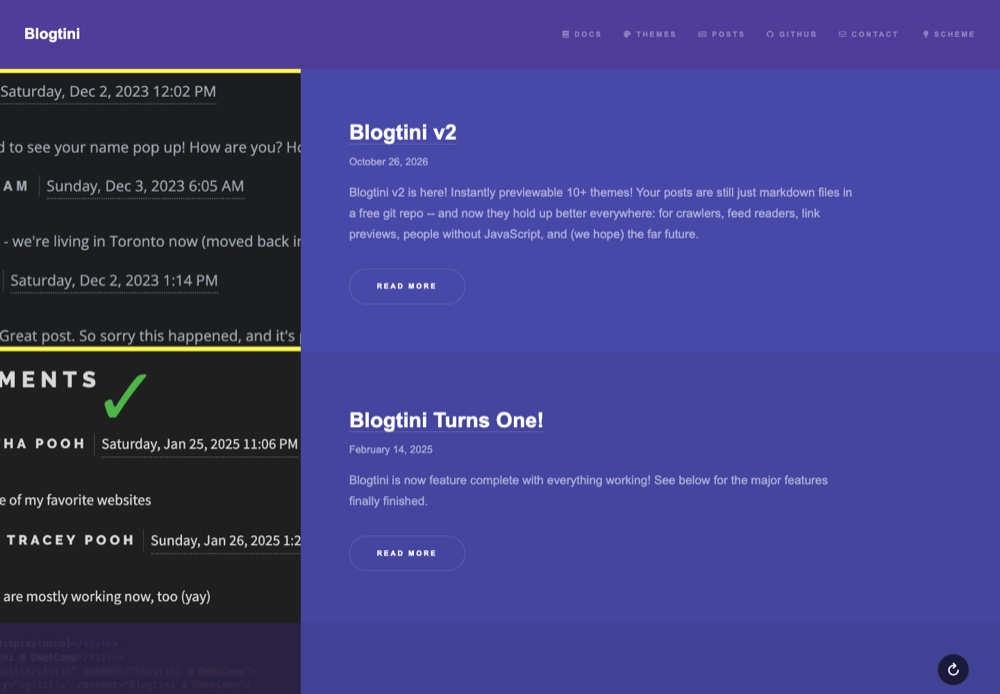Open the Blogtini Turns One! post title
Image resolution: width=1000 pixels, height=694 pixels.
coord(446,420)
